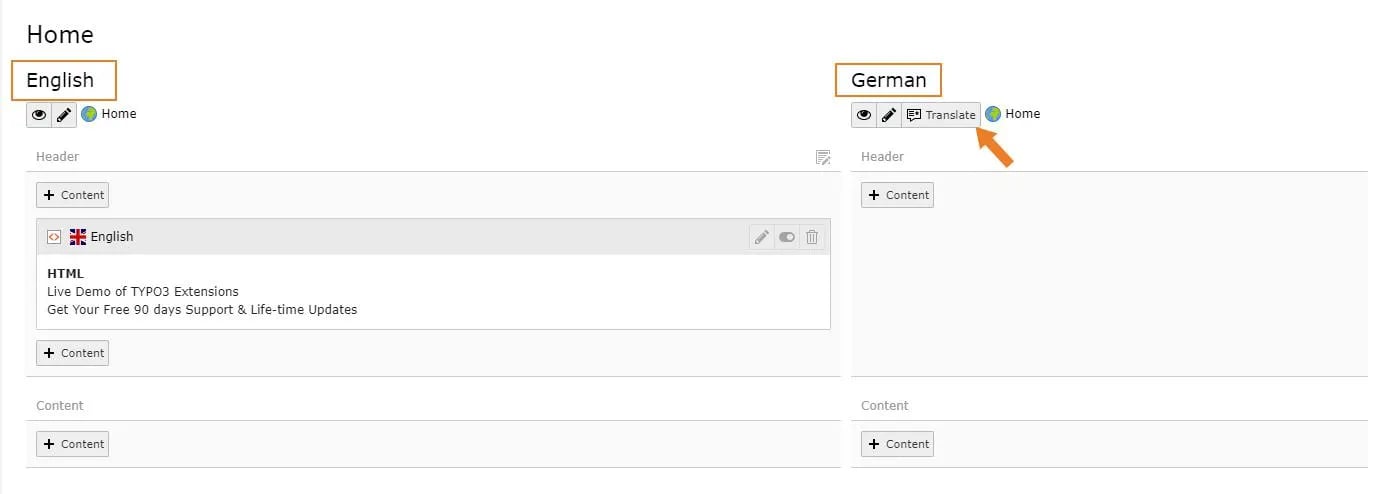Add Content in English Content column
The width and height of the screenshot is (1379, 494).
(x=72, y=444)
